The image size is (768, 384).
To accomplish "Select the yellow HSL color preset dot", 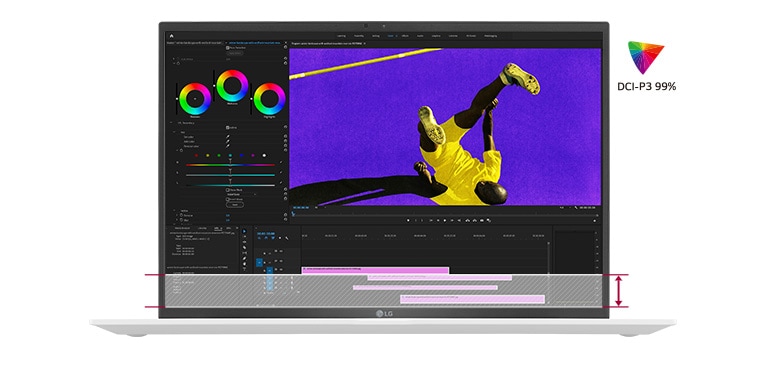I will (208, 155).
